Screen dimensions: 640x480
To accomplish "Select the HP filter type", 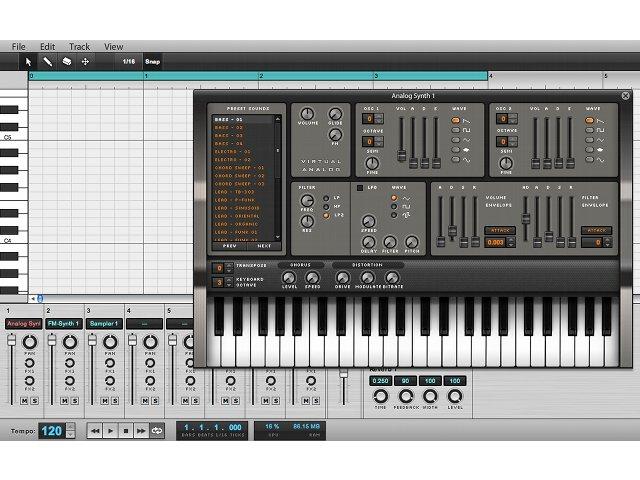I will click(326, 206).
